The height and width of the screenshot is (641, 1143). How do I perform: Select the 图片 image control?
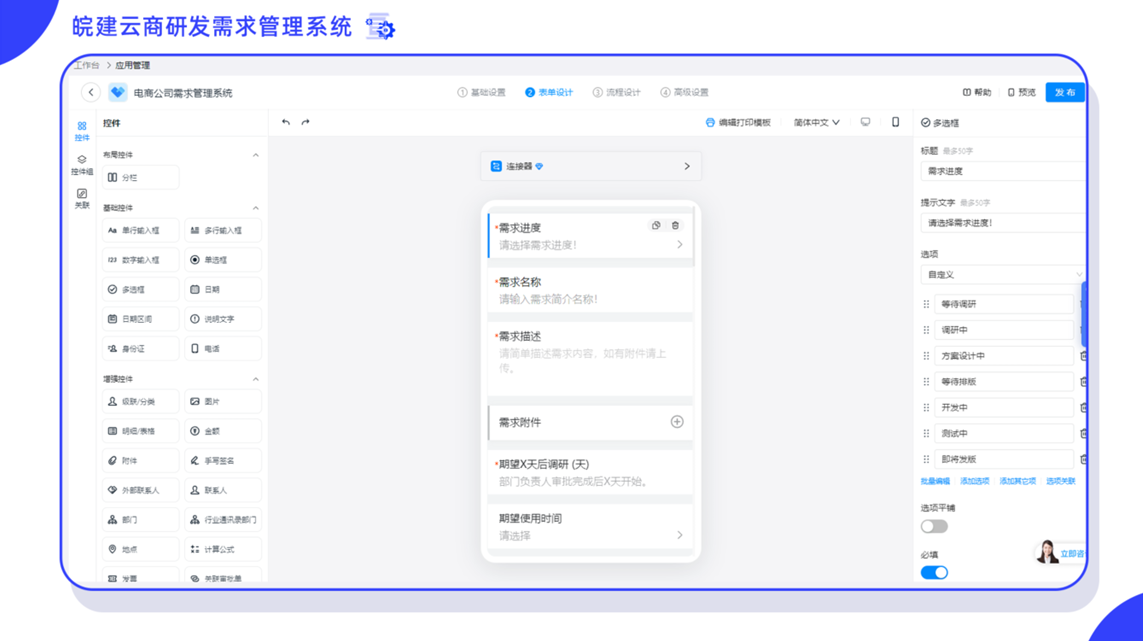(222, 400)
